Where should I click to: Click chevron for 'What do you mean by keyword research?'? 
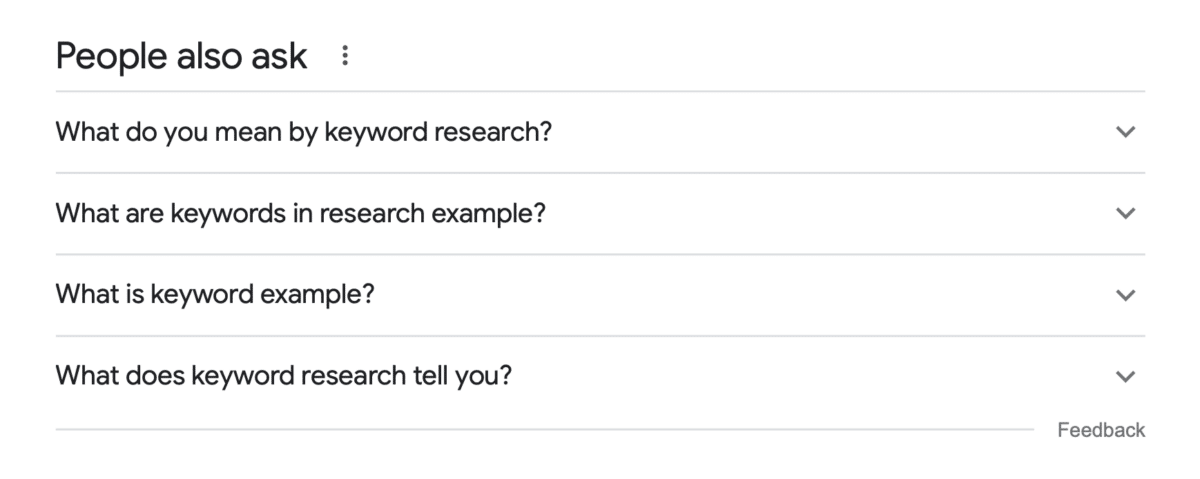click(1126, 132)
